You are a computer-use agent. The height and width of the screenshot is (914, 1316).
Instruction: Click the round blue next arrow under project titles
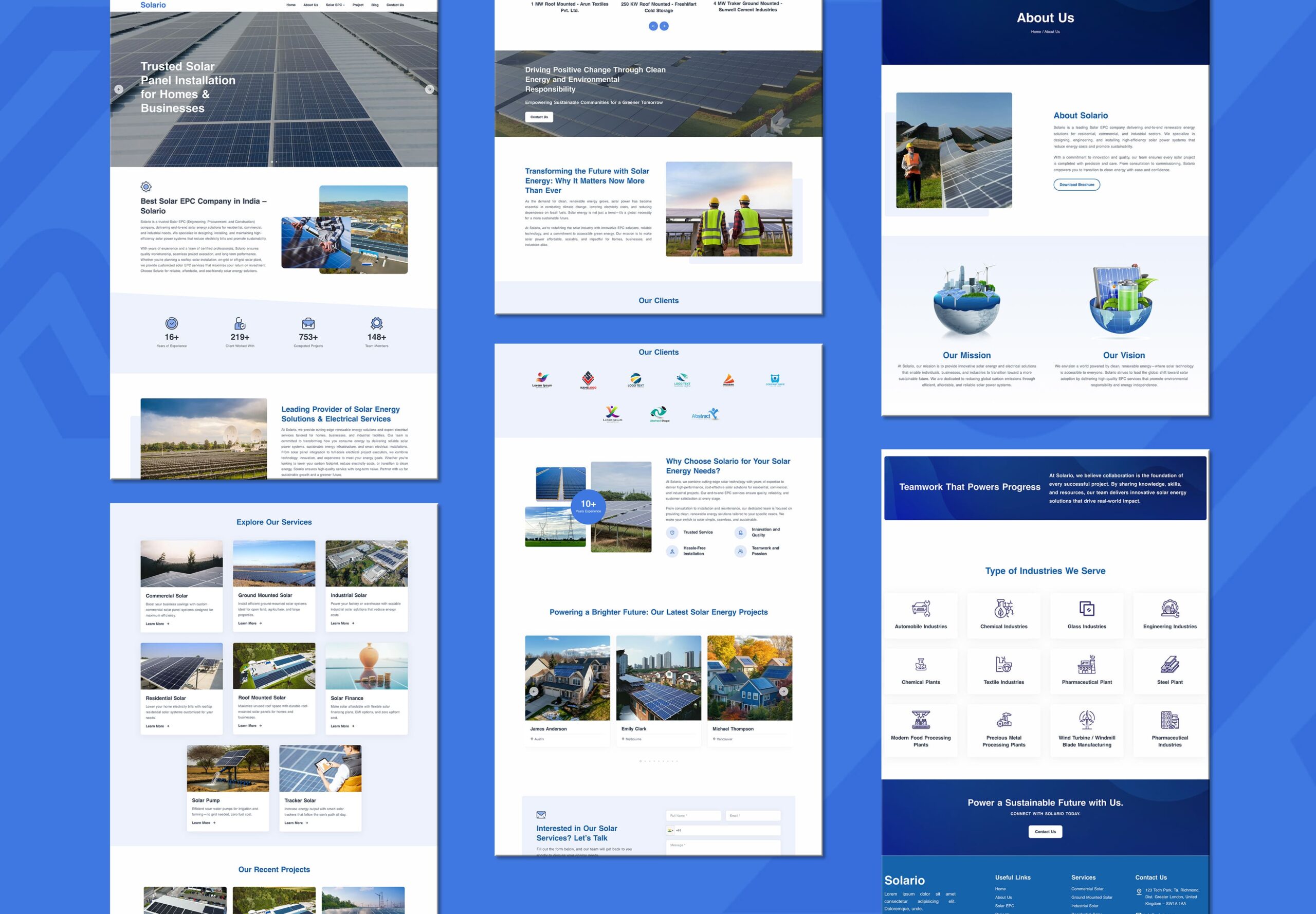pyautogui.click(x=664, y=26)
